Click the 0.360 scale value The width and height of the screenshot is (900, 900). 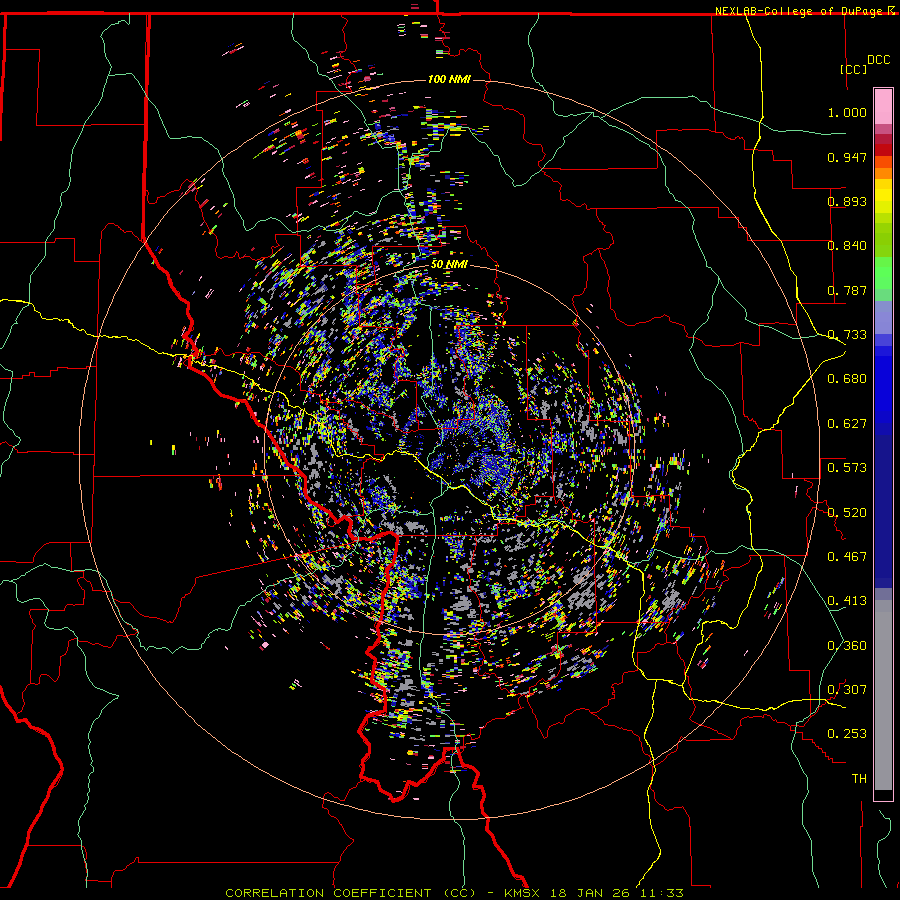click(x=847, y=645)
